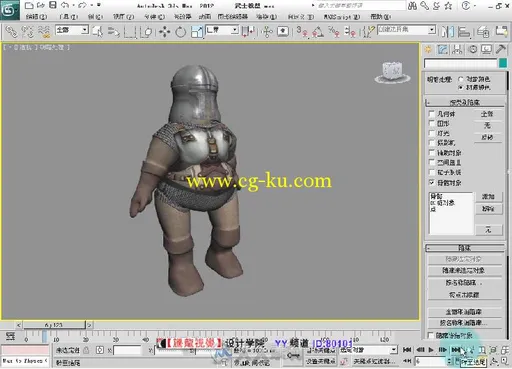
Task: Open the Utilities hammer panel tab
Action: tap(501, 50)
